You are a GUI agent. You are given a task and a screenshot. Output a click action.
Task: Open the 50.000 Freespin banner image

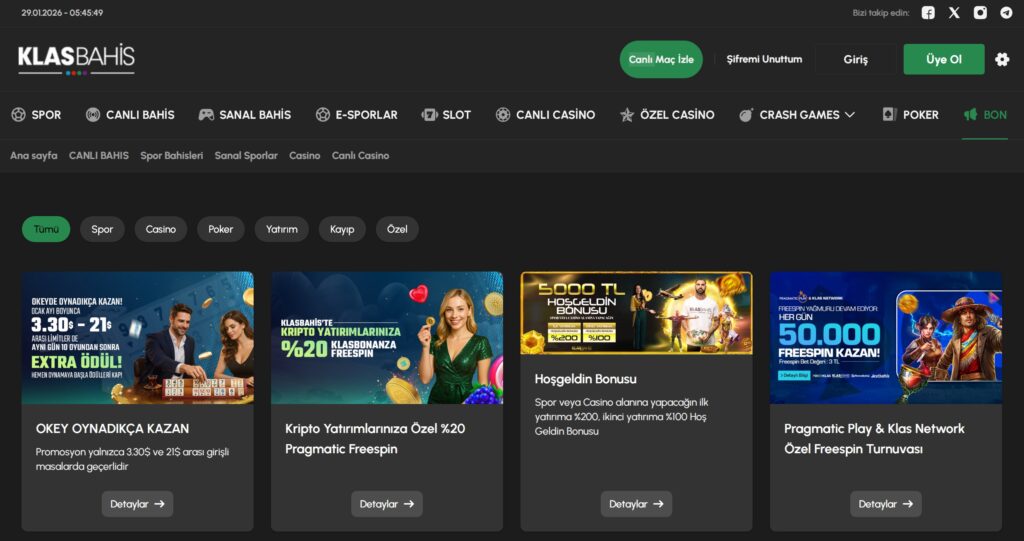pos(886,338)
